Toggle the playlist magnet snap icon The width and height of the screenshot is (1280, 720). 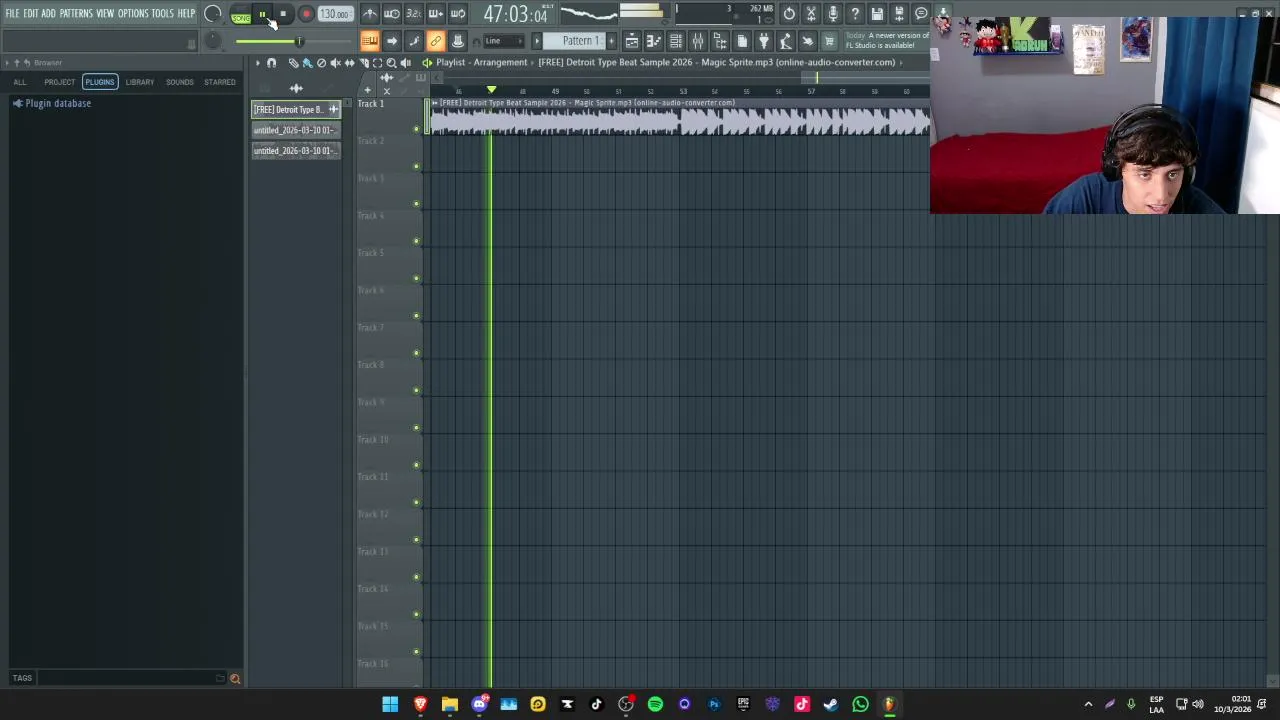[x=271, y=62]
